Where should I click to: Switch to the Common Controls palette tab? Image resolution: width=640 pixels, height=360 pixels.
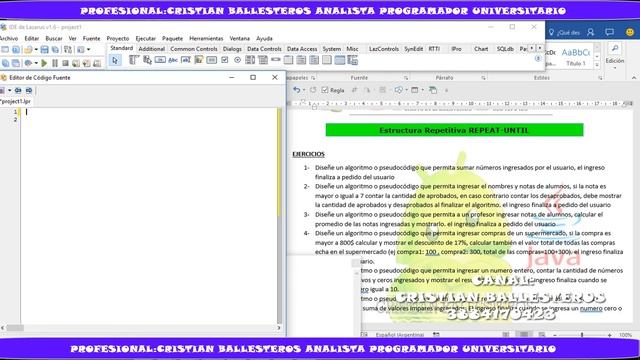coord(194,49)
